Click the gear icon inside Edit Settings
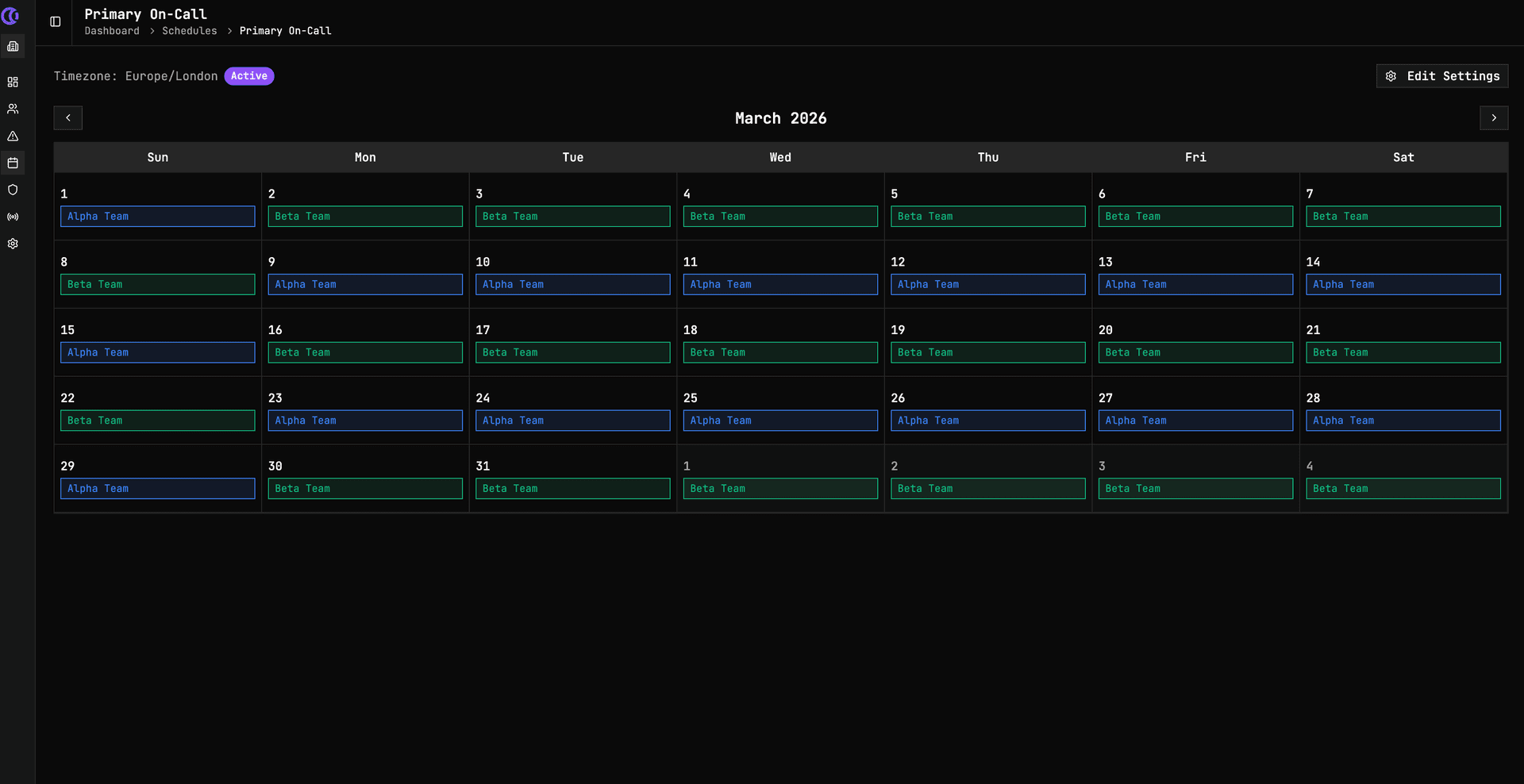1524x784 pixels. pyautogui.click(x=1391, y=76)
